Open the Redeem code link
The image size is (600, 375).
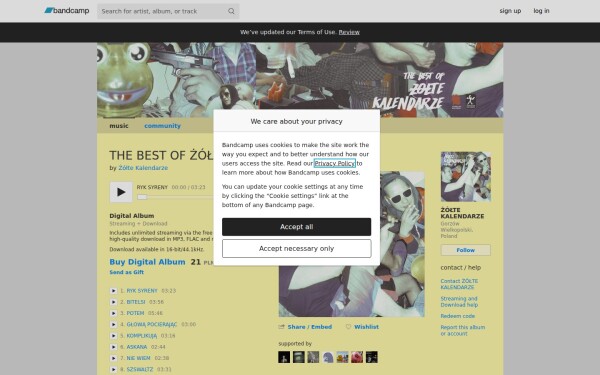458,316
